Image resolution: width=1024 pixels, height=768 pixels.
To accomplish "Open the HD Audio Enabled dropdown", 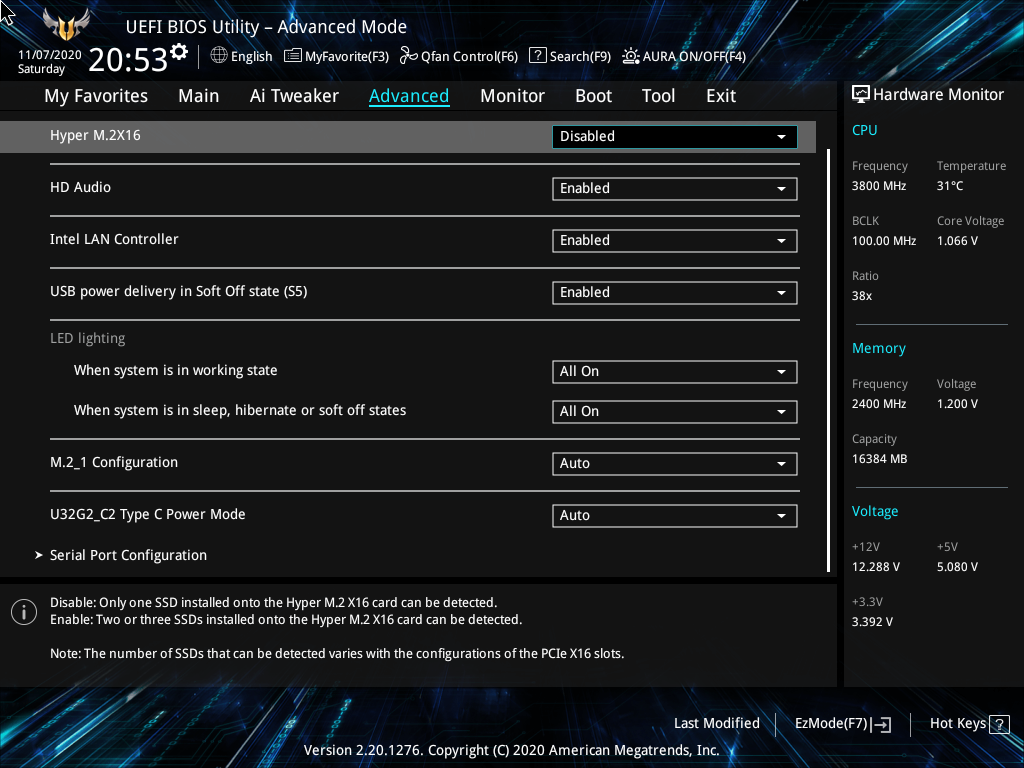I will click(x=675, y=189).
